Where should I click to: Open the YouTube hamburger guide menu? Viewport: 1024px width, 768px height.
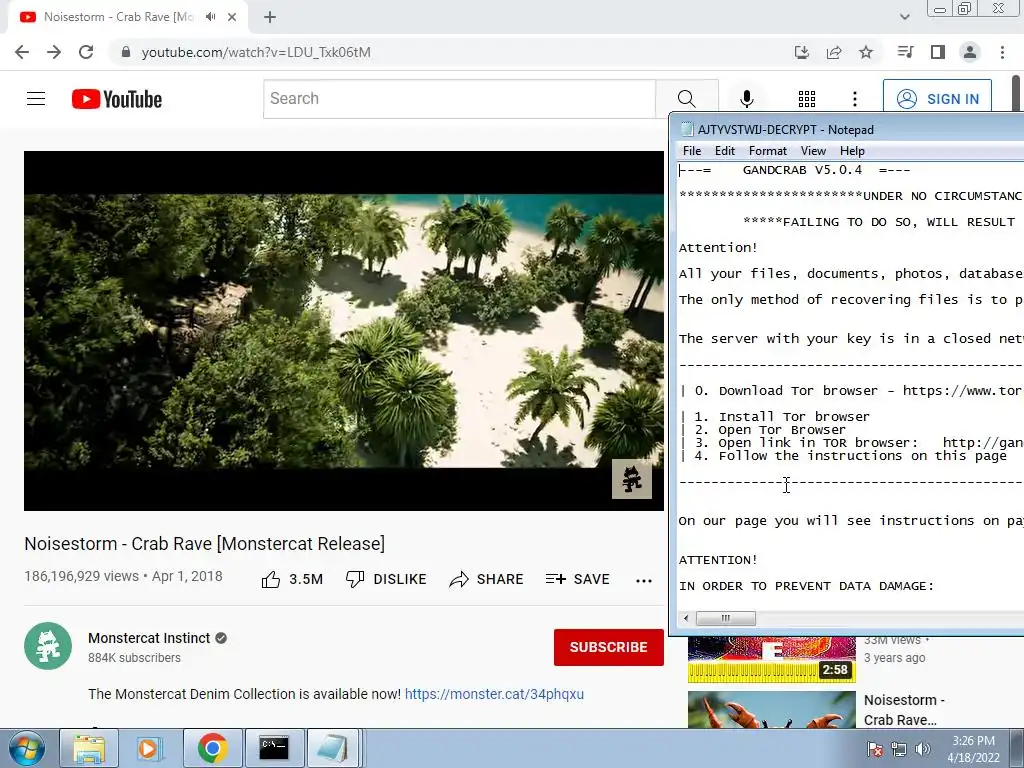click(36, 99)
